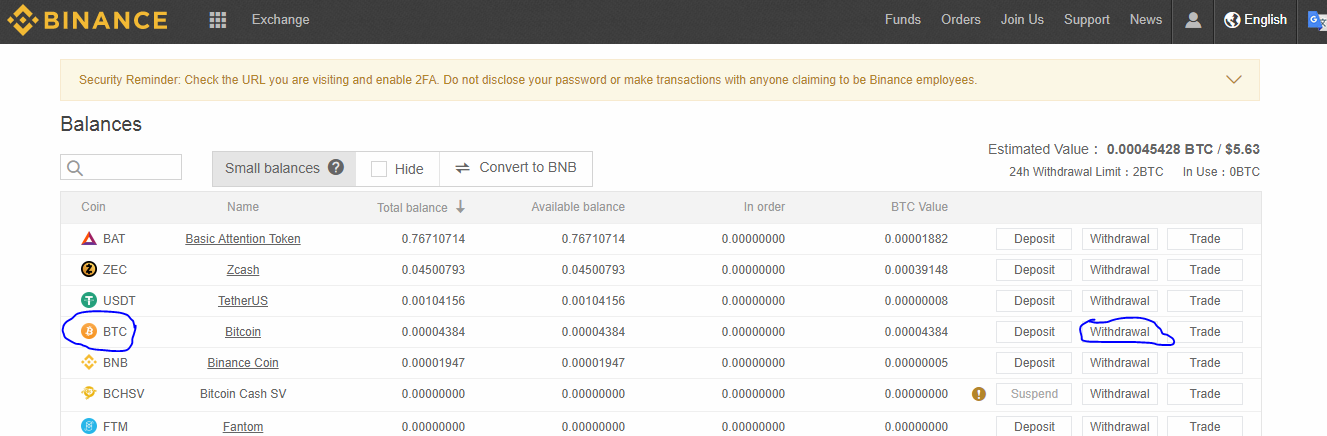Image resolution: width=1327 pixels, height=436 pixels.
Task: Click the BCHSV coin icon
Action: point(88,394)
